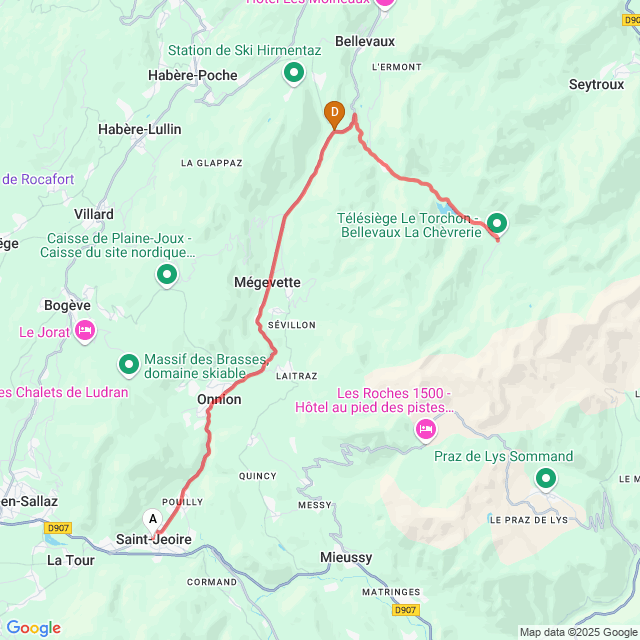Image resolution: width=640 pixels, height=640 pixels.
Task: Click the D907 badge near Matringes
Action: coord(405,610)
